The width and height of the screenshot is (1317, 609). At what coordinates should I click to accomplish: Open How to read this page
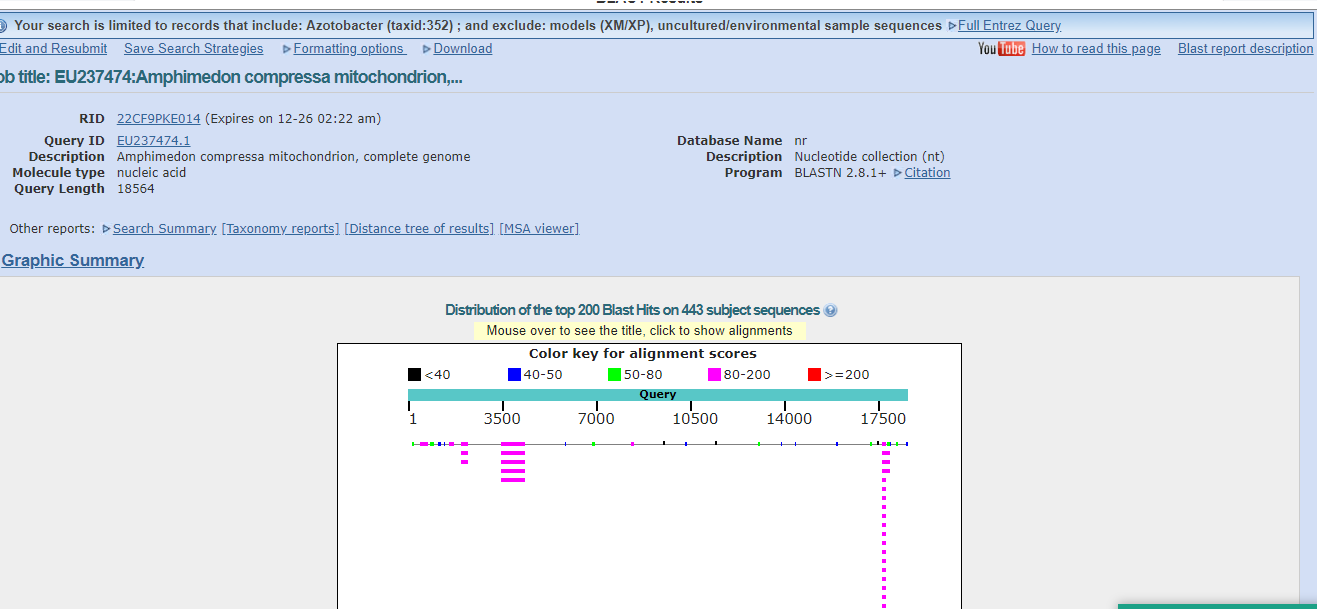1096,49
